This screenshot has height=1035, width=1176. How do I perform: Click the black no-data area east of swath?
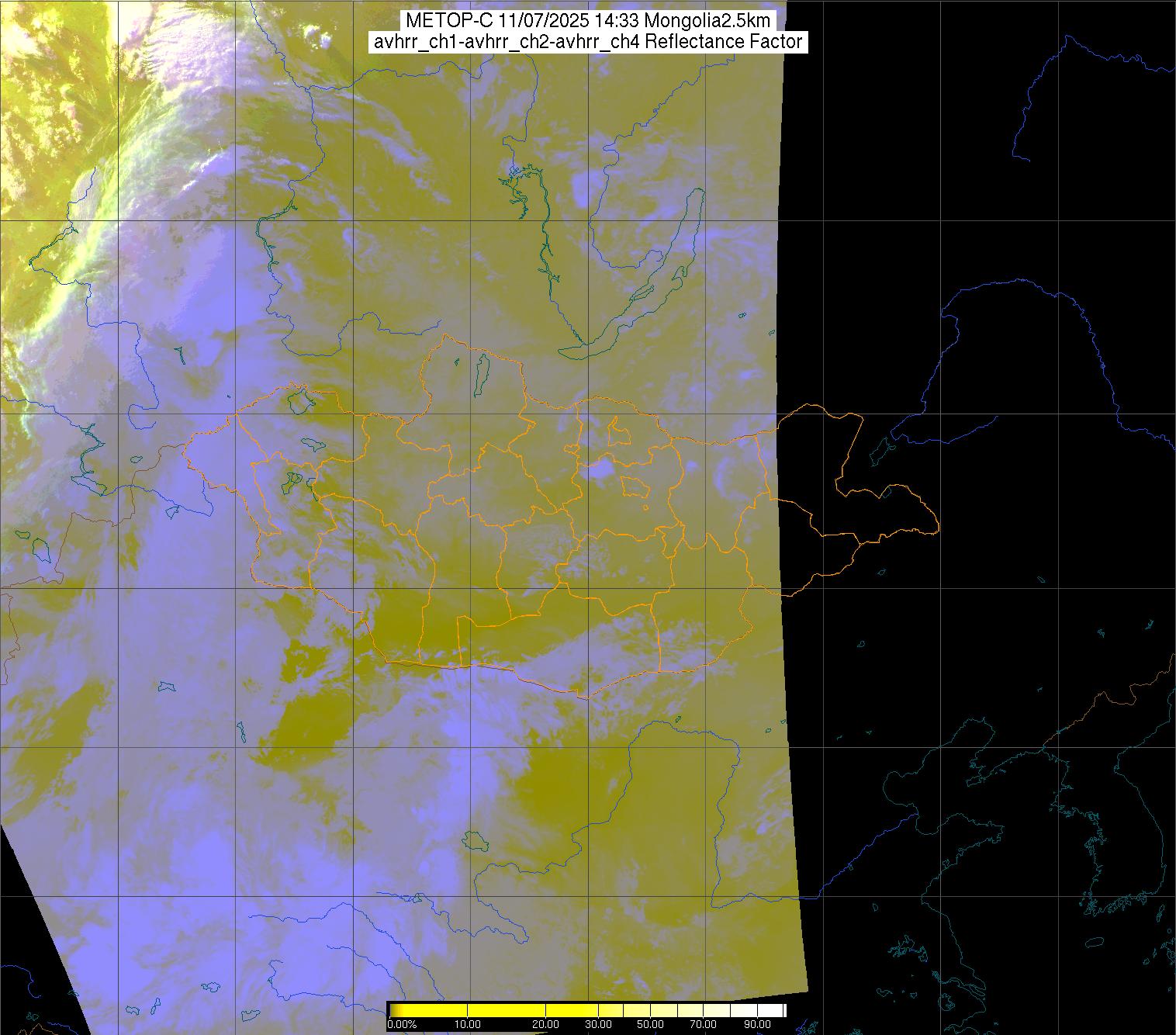(970, 233)
